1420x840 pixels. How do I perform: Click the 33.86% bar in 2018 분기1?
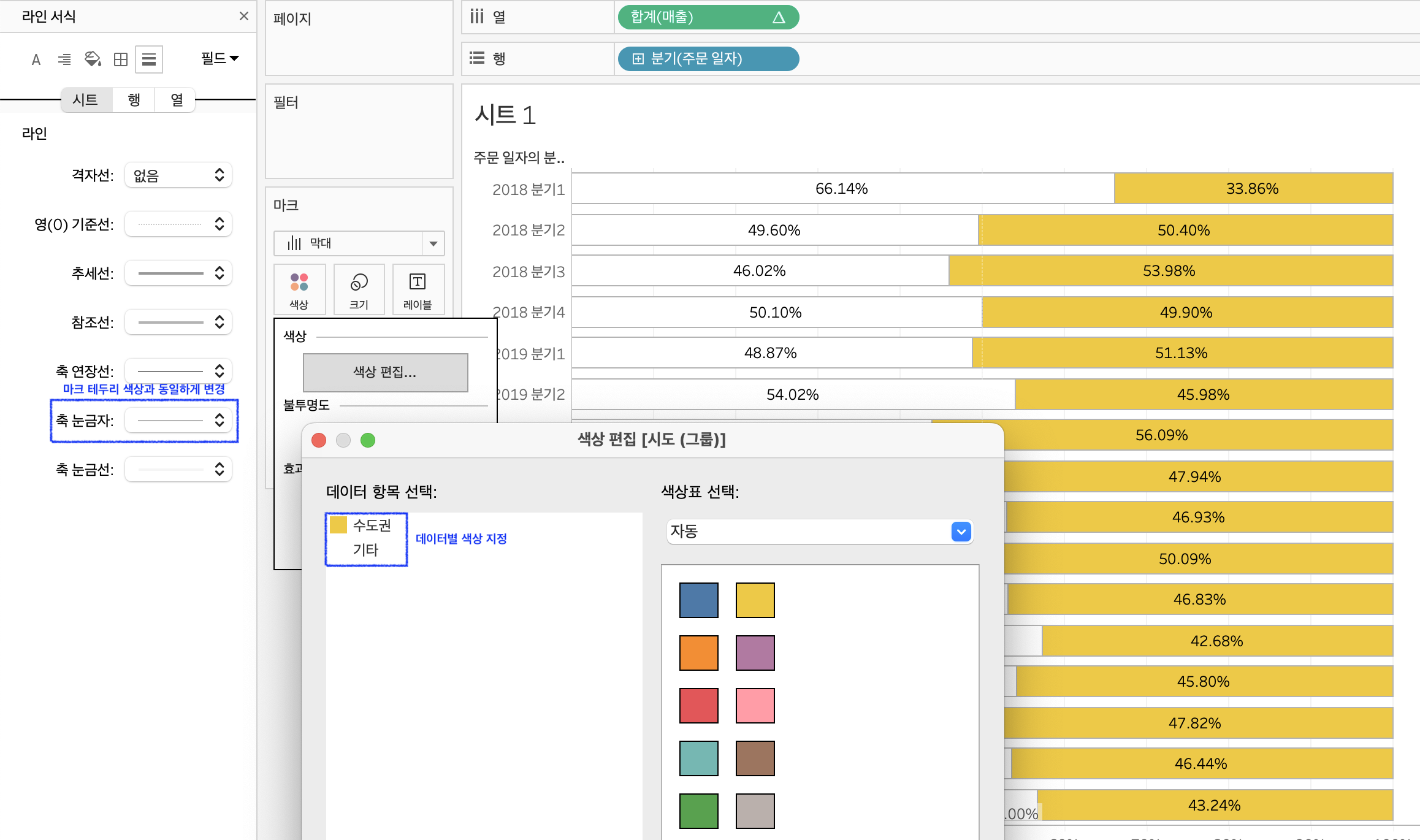(x=1254, y=188)
